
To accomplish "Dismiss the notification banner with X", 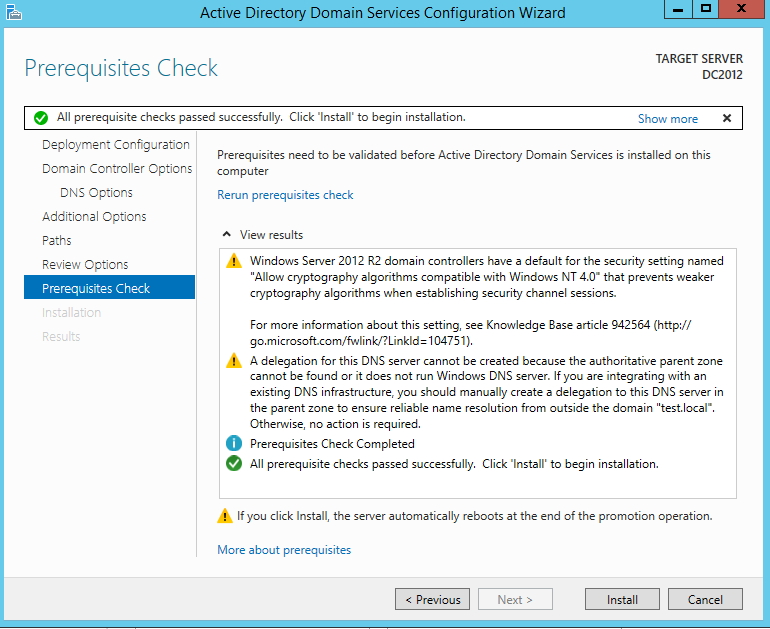I will (727, 118).
